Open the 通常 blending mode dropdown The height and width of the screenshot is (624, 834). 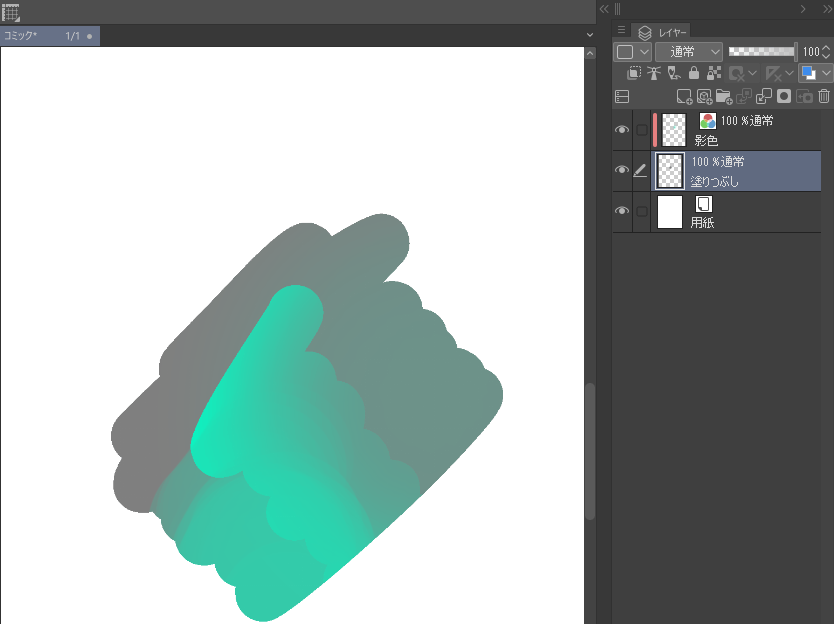(x=689, y=52)
